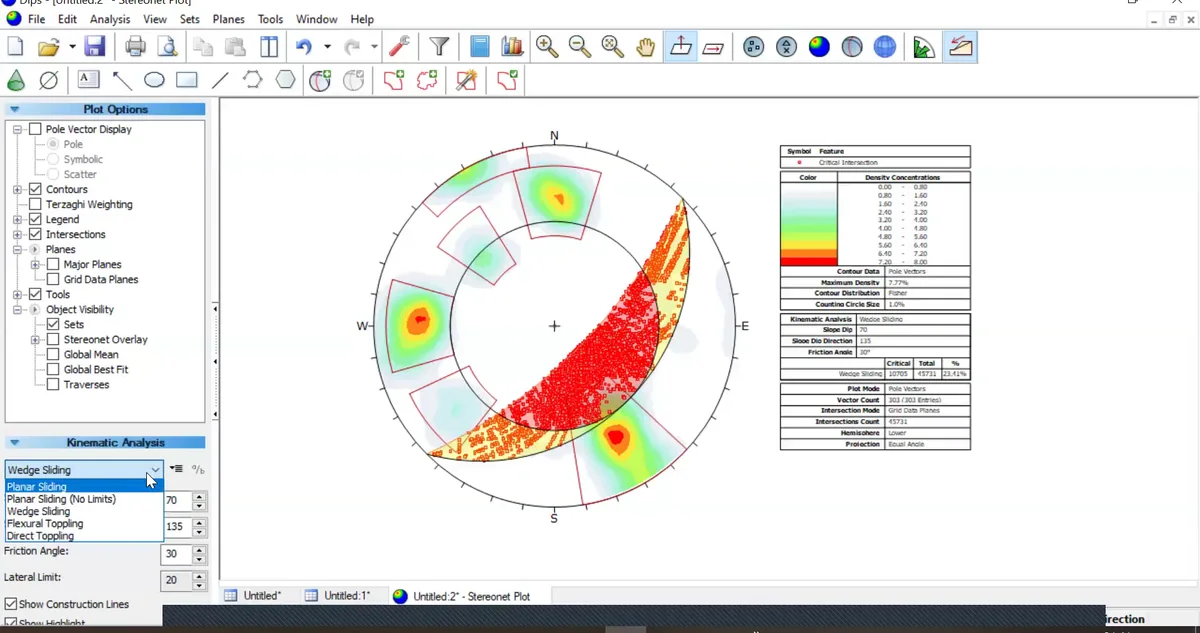
Task: Open a file using the folder icon
Action: tap(48, 46)
